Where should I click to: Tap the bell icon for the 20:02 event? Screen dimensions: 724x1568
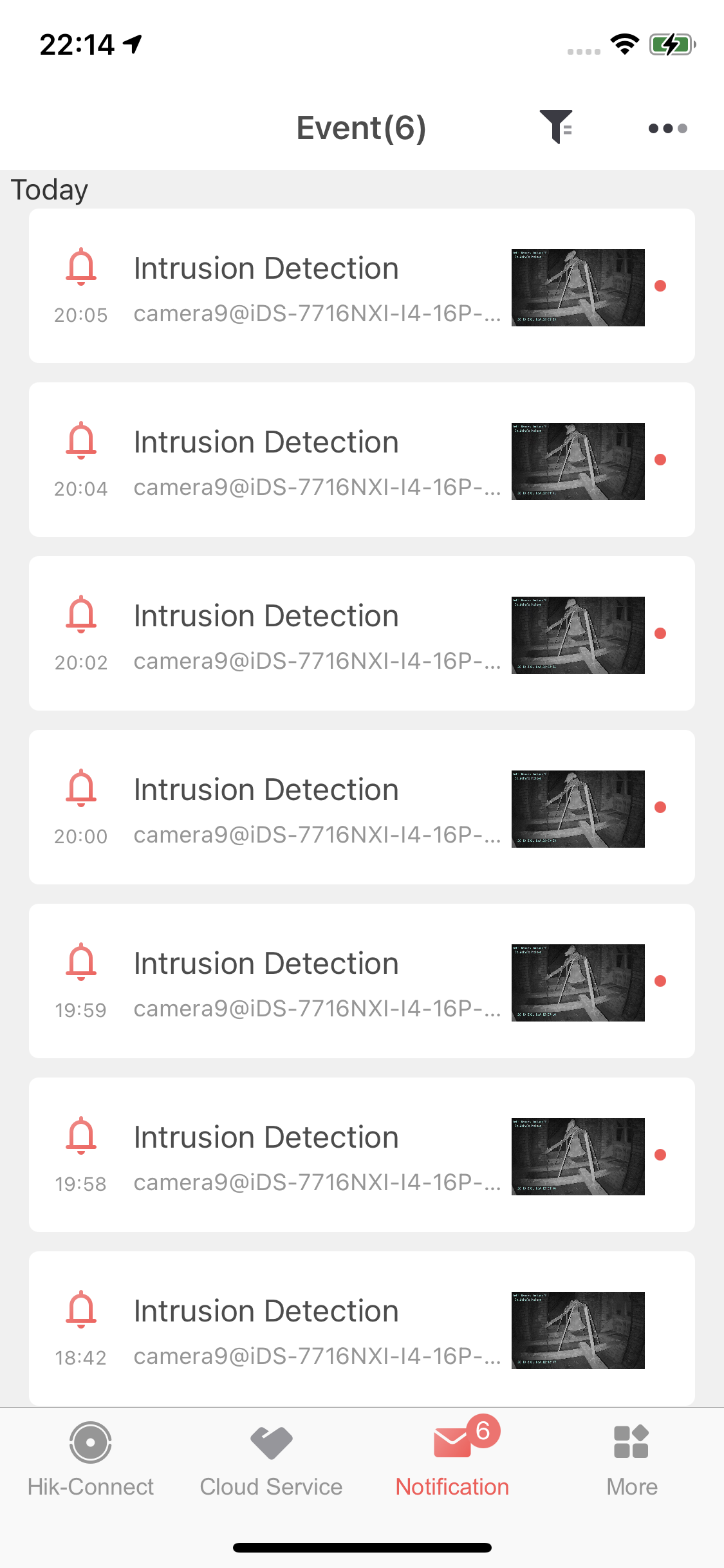81,614
